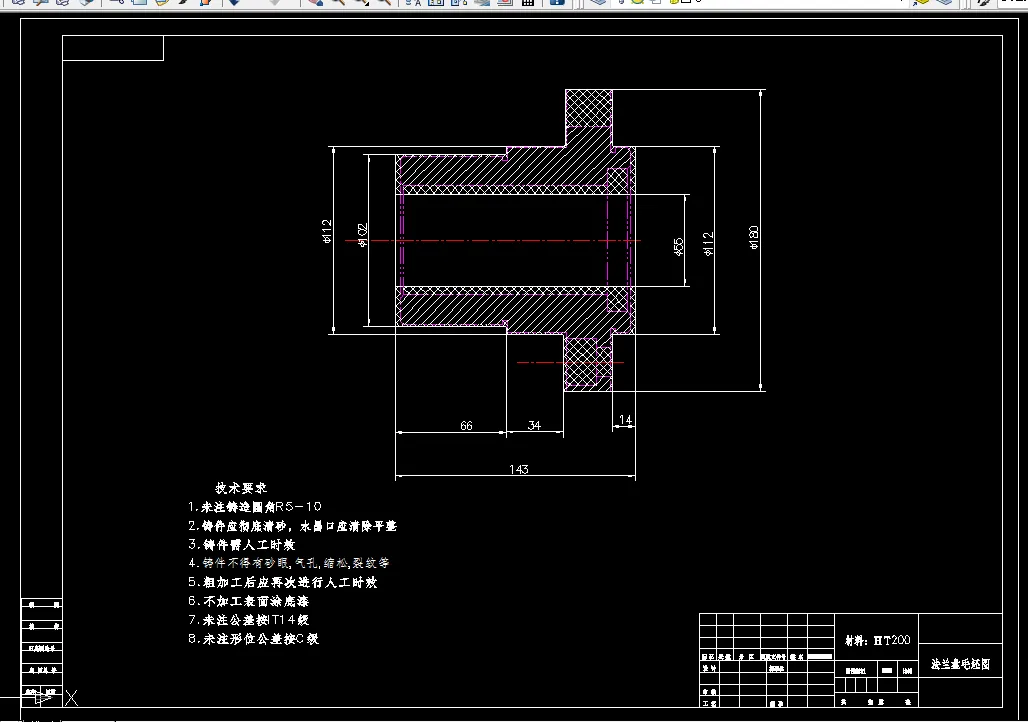Click the 材料: HT200 title block cell
1028x722 pixels.
pyautogui.click(x=877, y=637)
